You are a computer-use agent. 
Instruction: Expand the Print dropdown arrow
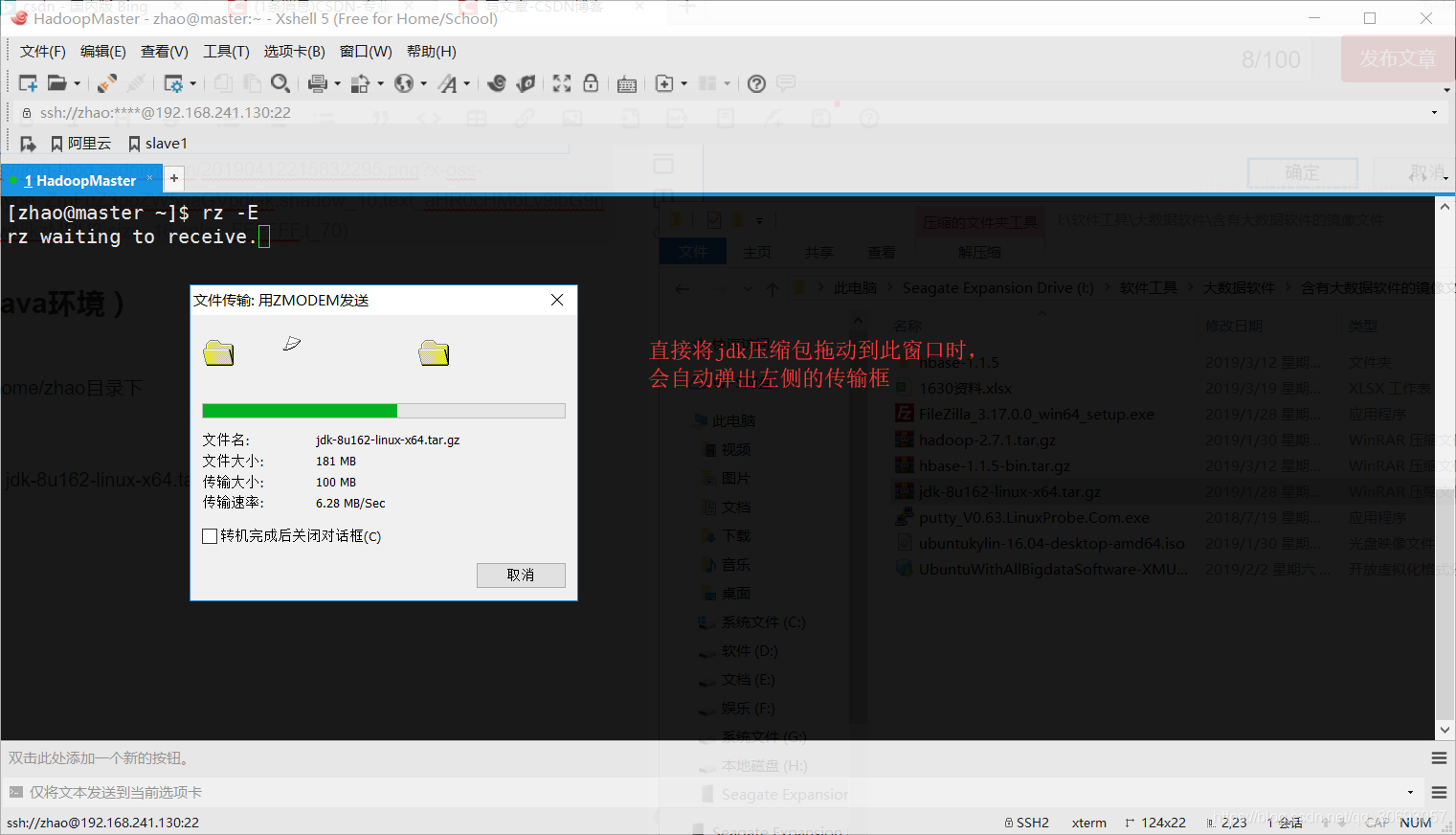click(337, 83)
